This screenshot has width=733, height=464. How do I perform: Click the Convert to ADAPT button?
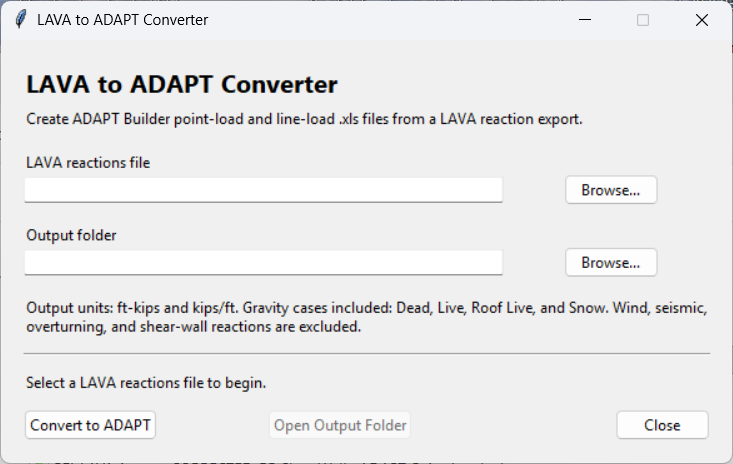pos(90,425)
